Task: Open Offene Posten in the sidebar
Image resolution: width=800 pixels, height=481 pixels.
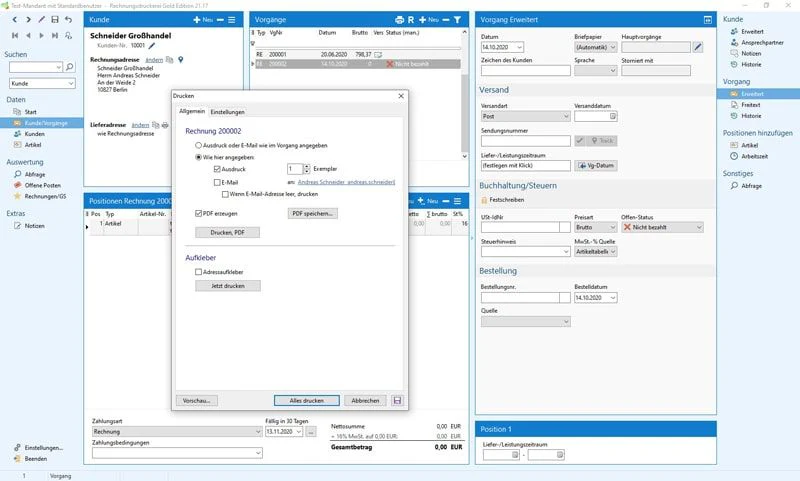Action: (x=44, y=185)
